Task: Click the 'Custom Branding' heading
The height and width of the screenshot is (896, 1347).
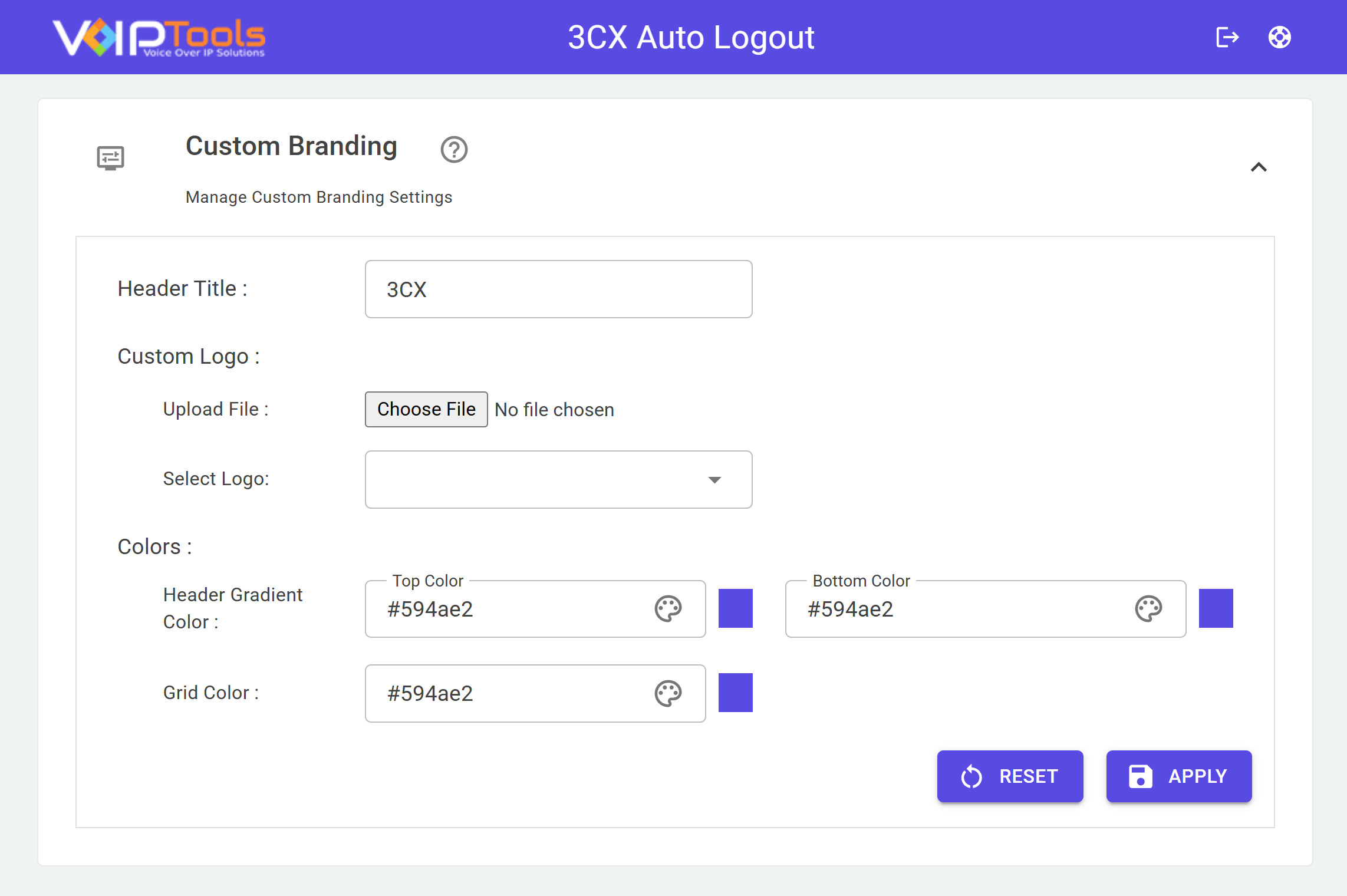Action: pos(291,146)
